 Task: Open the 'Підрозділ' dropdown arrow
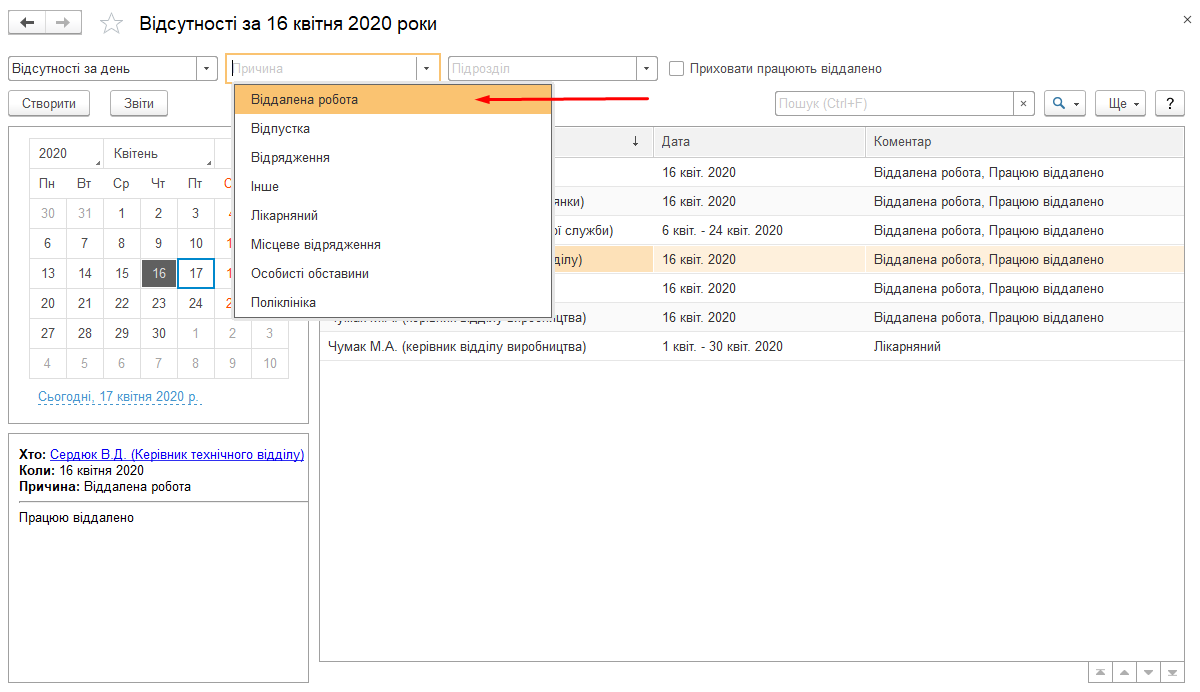(647, 69)
